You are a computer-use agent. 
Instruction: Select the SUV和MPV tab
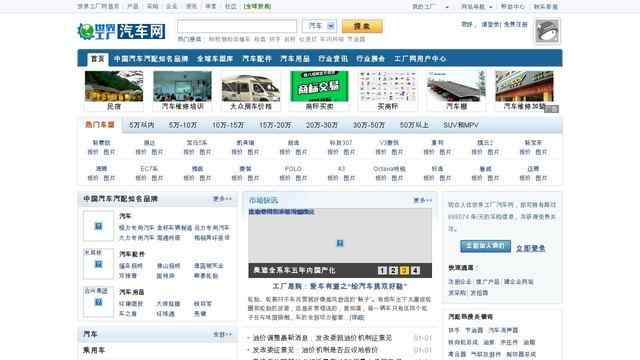click(x=461, y=125)
